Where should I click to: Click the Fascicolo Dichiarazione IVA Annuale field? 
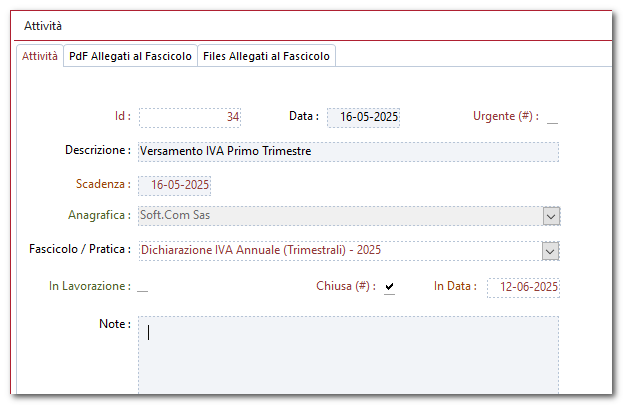pyautogui.click(x=338, y=250)
